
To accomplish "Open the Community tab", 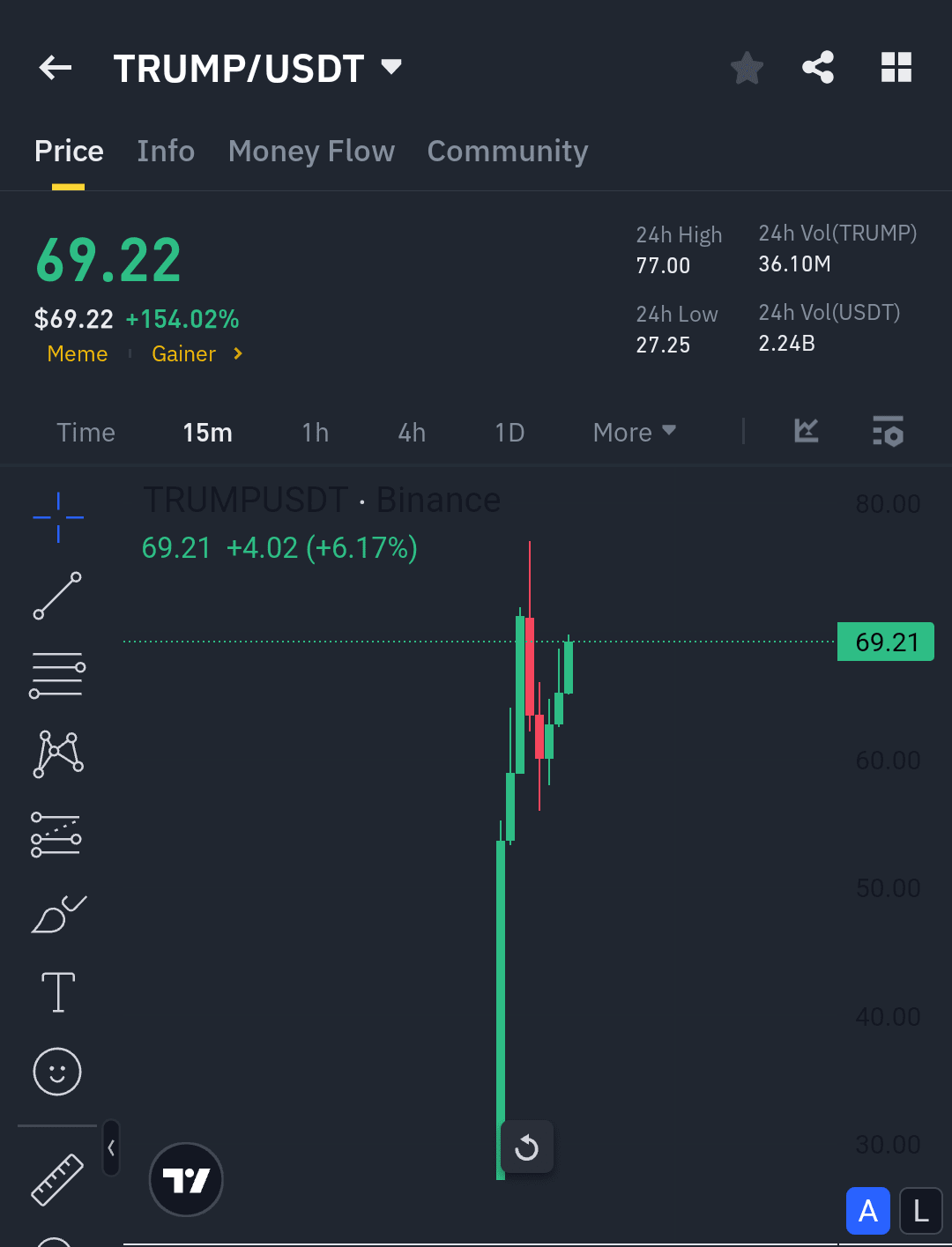I will coord(507,151).
